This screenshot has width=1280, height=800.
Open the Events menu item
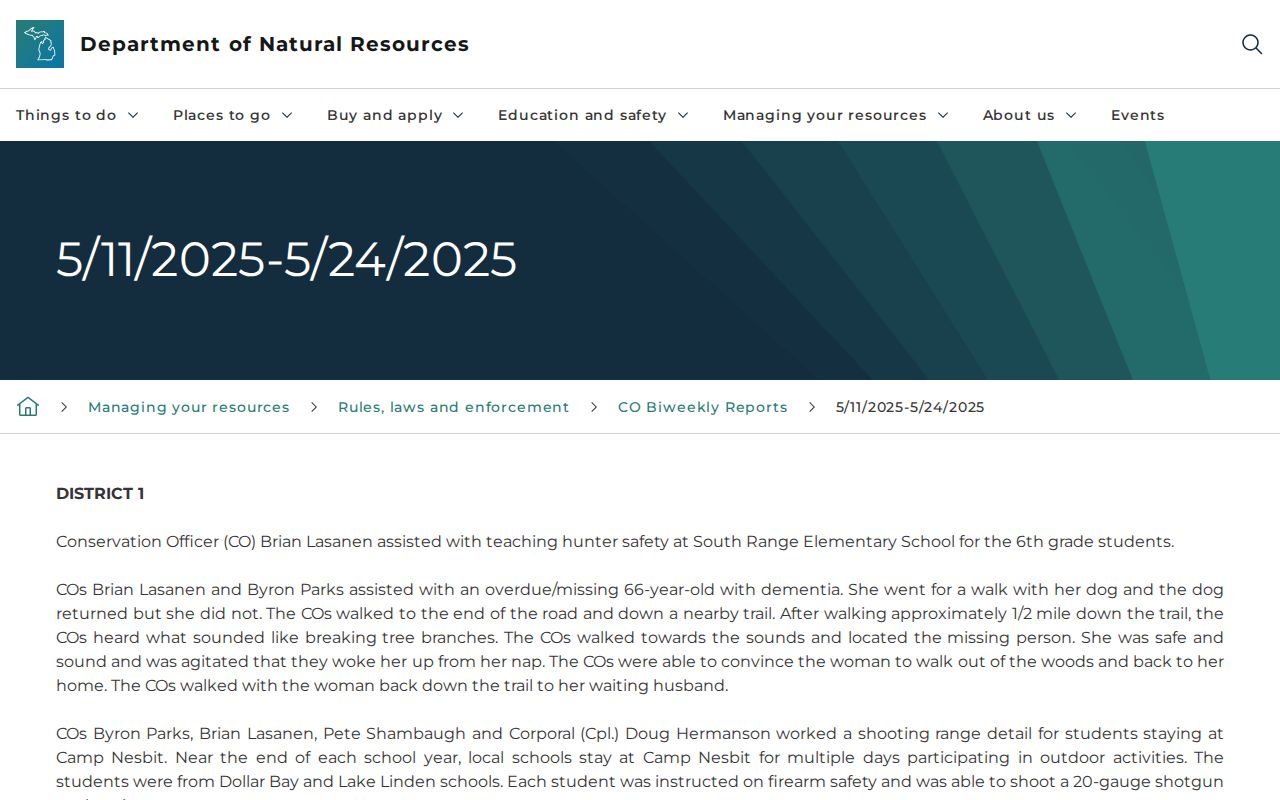[1138, 115]
